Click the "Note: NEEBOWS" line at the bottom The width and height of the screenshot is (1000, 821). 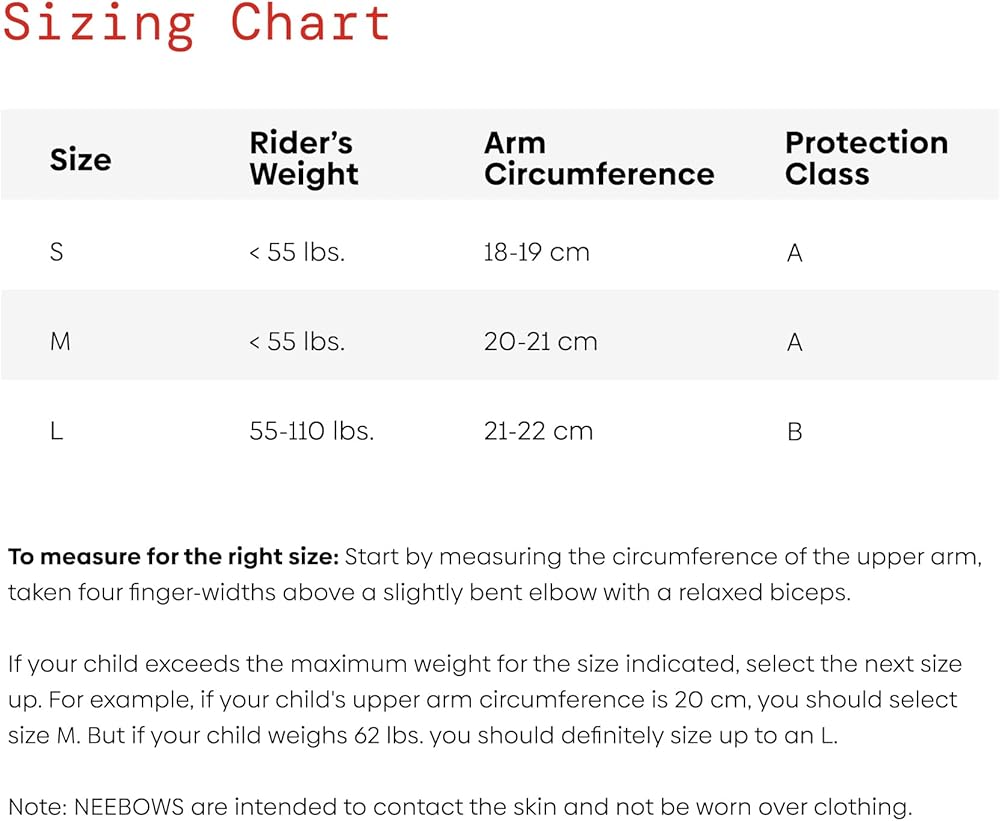click(460, 806)
